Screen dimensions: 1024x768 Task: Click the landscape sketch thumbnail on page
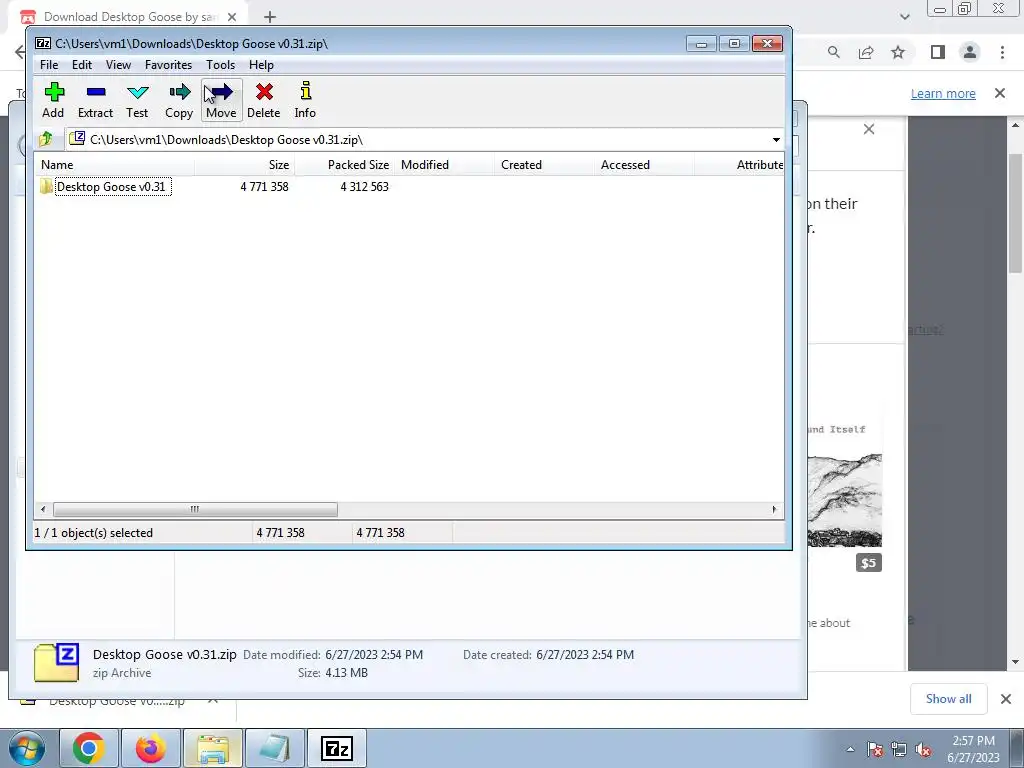point(844,500)
